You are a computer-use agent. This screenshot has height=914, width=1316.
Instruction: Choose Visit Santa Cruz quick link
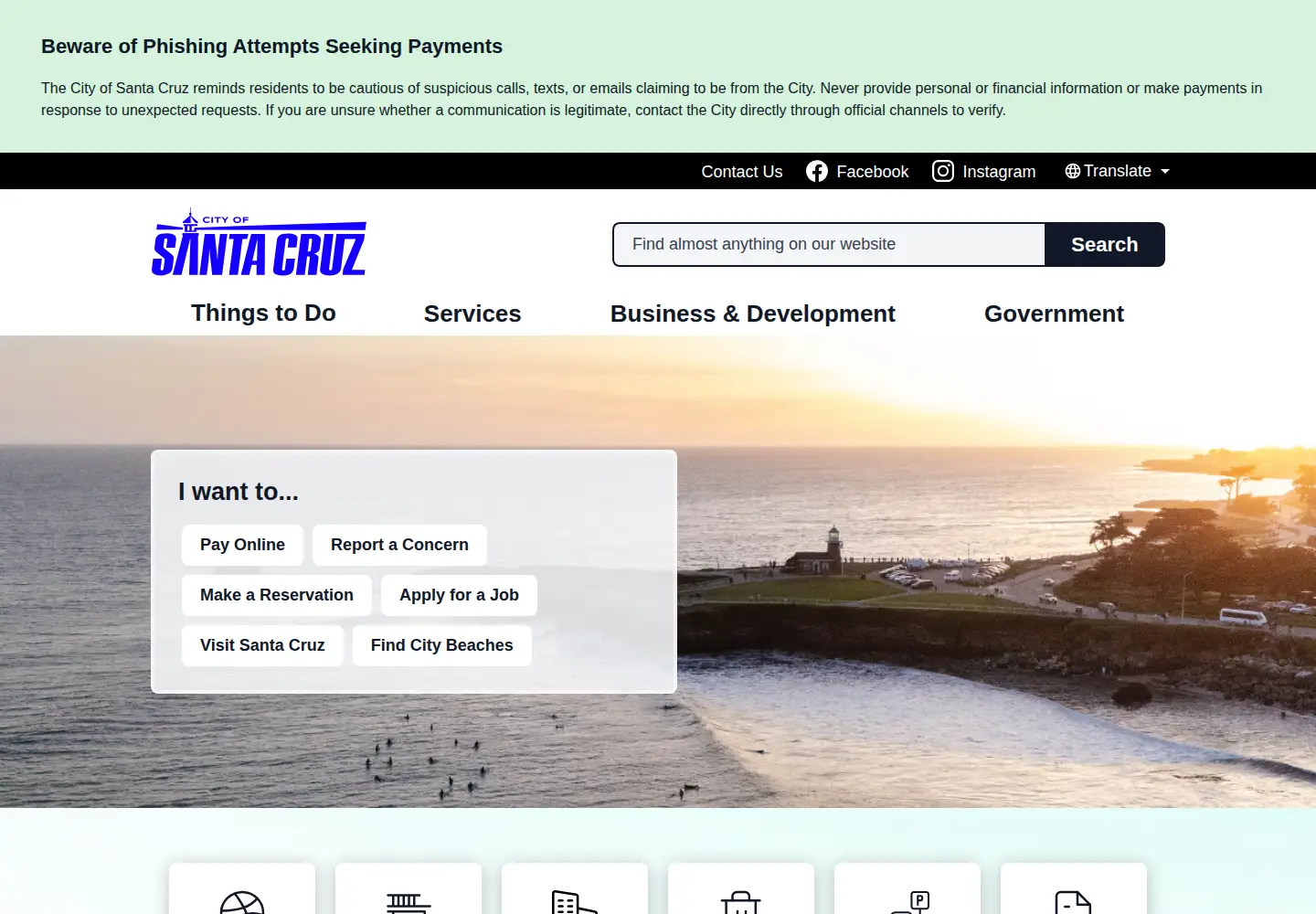tap(262, 645)
